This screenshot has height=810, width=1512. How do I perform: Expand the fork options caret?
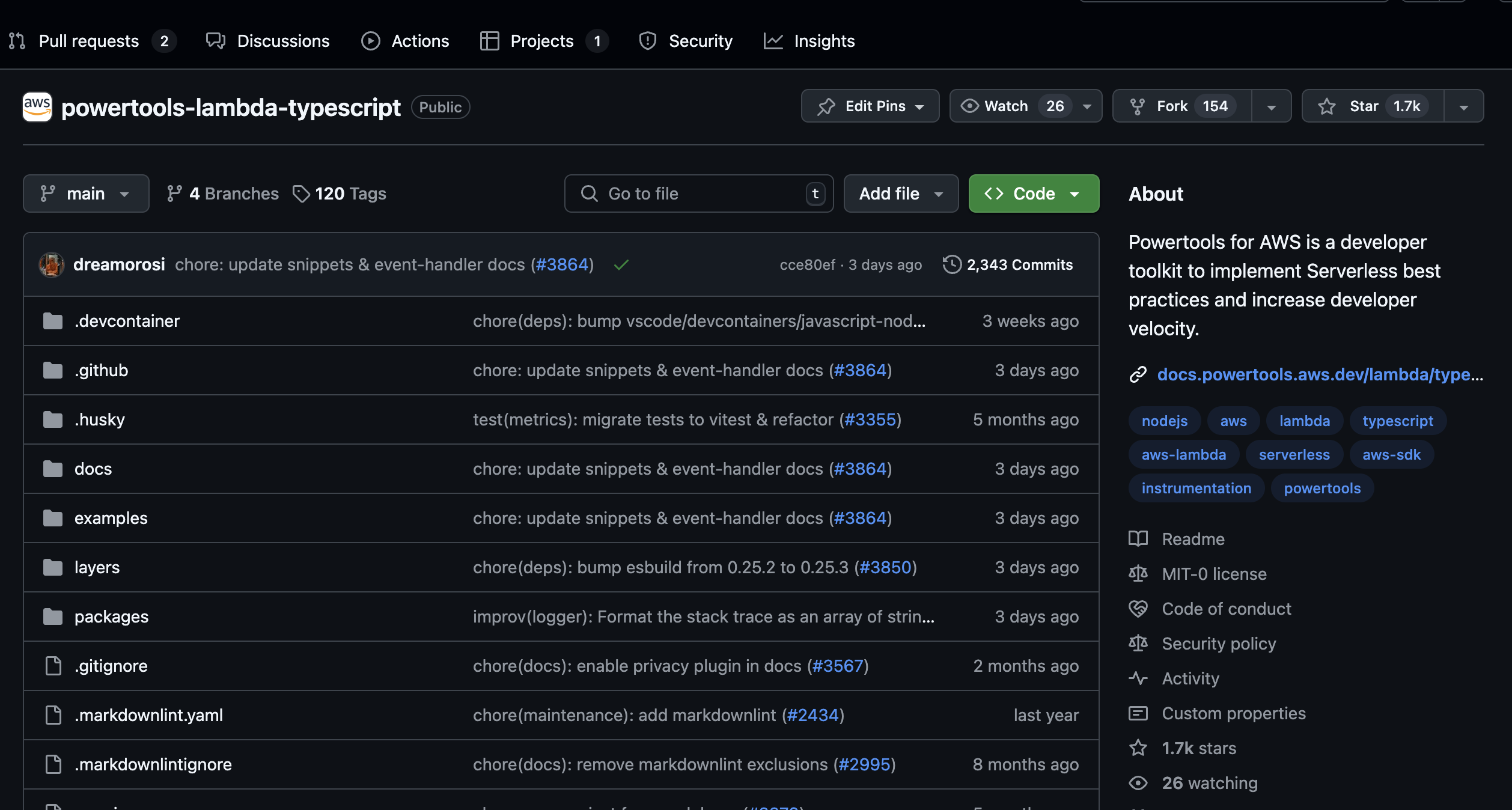(x=1272, y=106)
